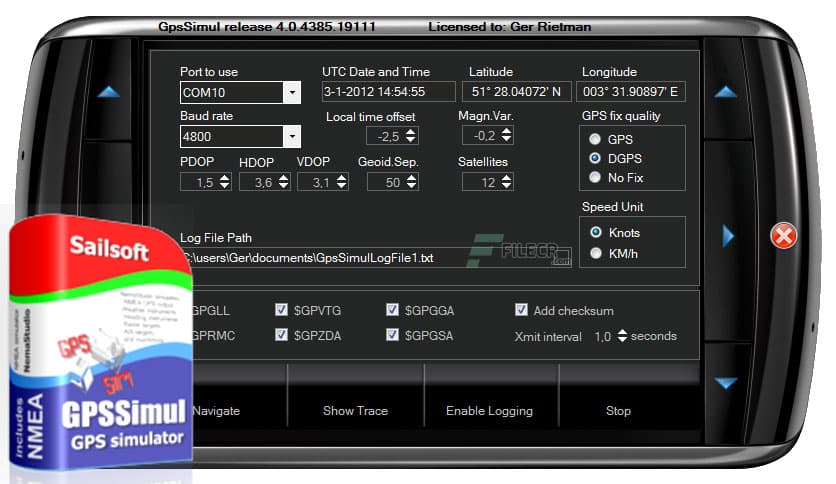Toggle the $GPGGA sentence checkbox
Screen dimensions: 836x484
(392, 310)
